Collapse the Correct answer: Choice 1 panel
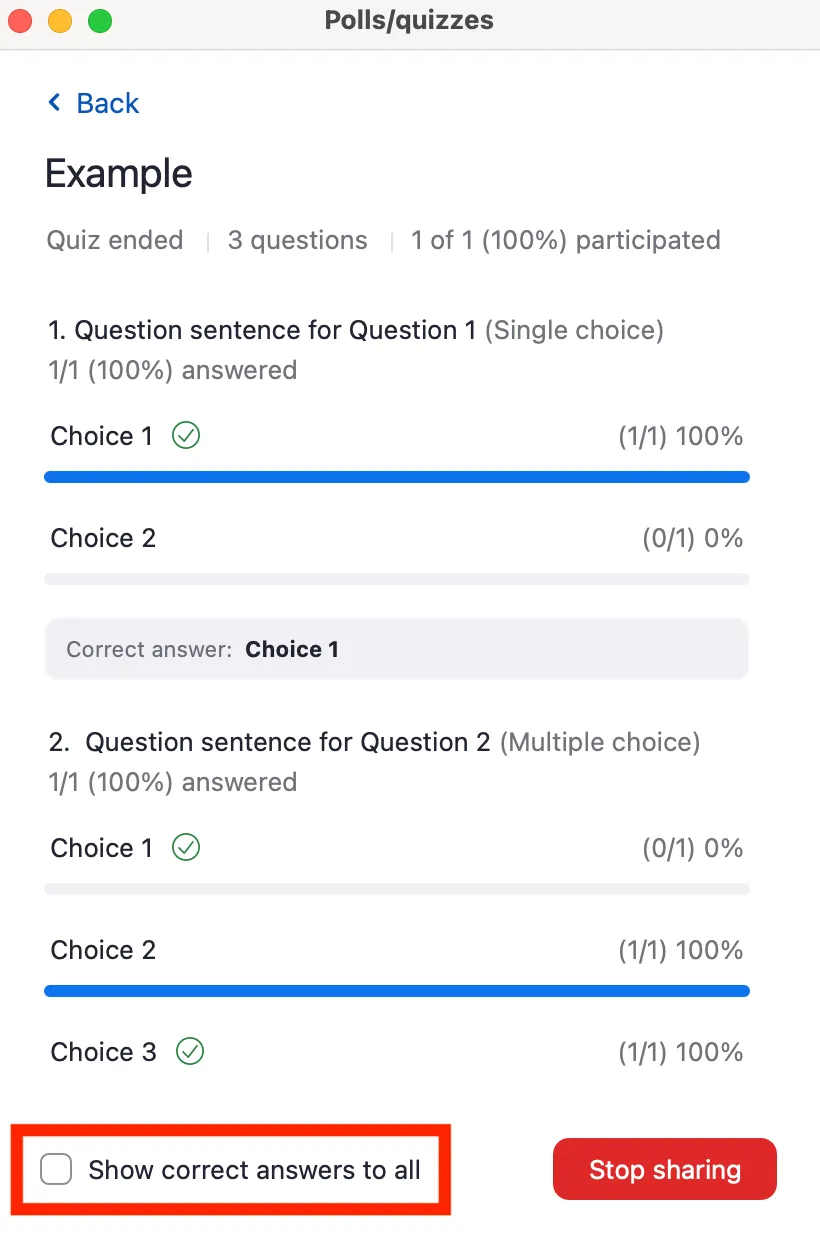Viewport: 820px width, 1239px height. (396, 649)
